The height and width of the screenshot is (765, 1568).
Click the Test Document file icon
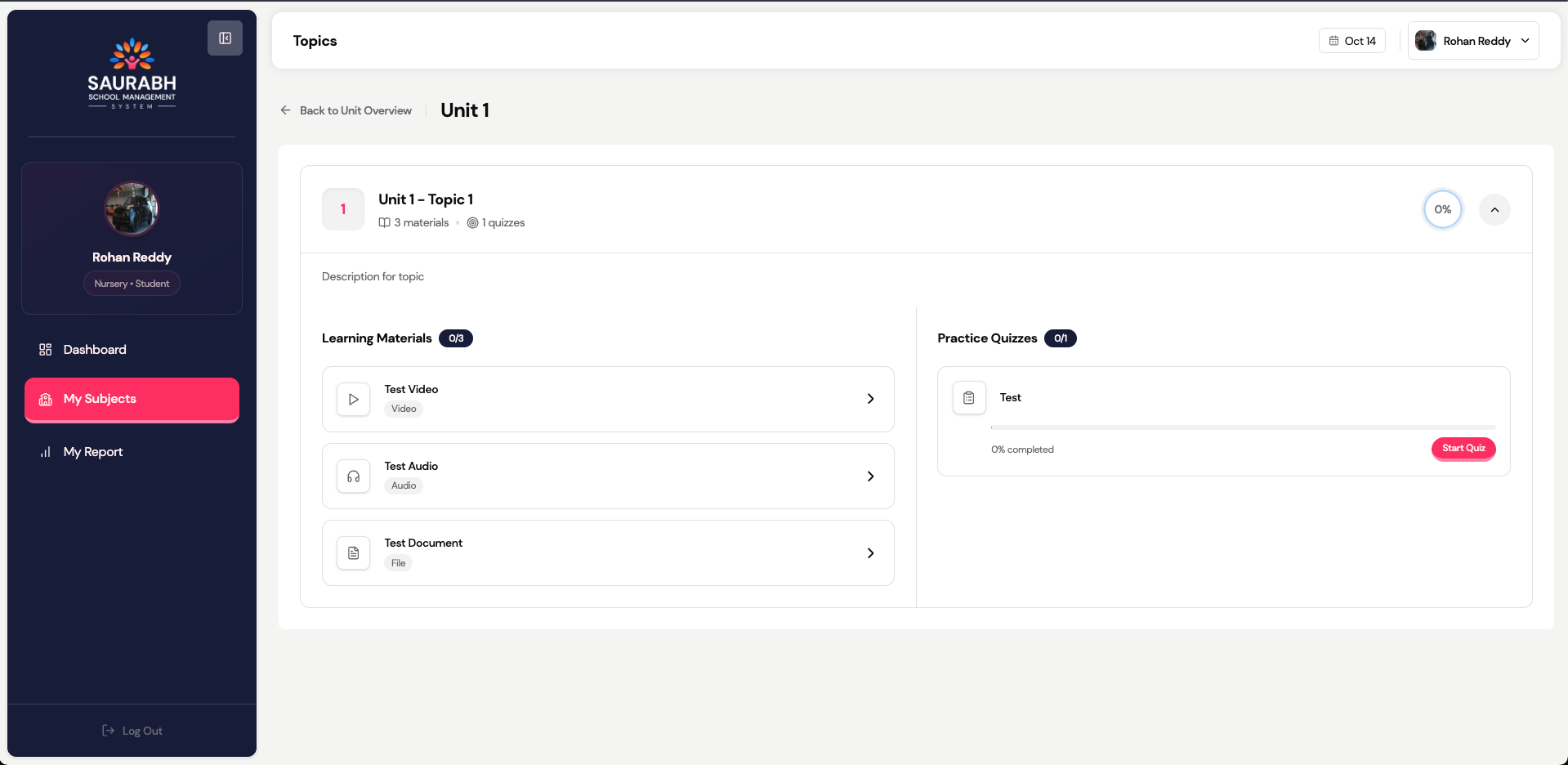354,553
